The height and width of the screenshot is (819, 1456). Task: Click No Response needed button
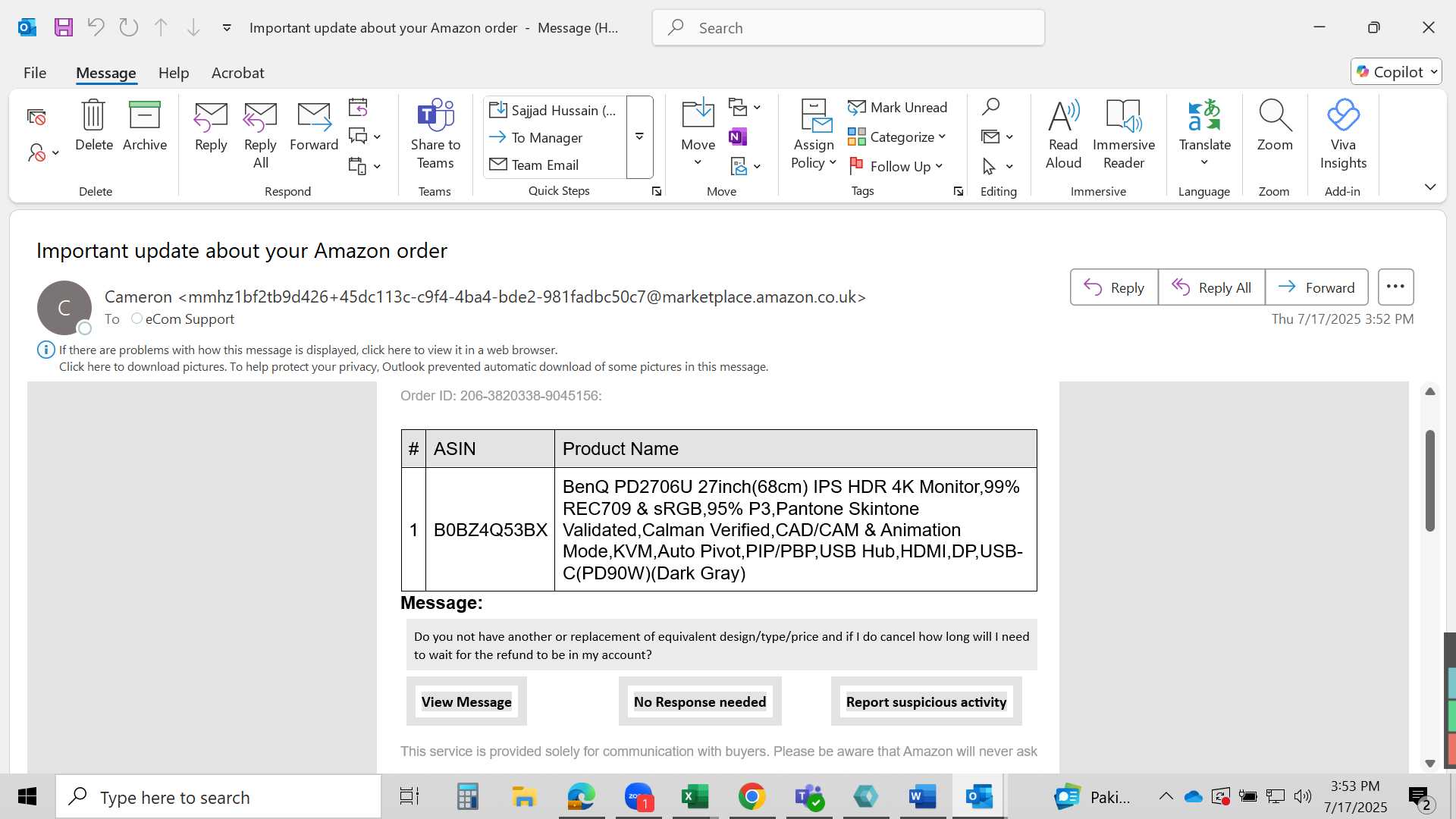point(700,701)
